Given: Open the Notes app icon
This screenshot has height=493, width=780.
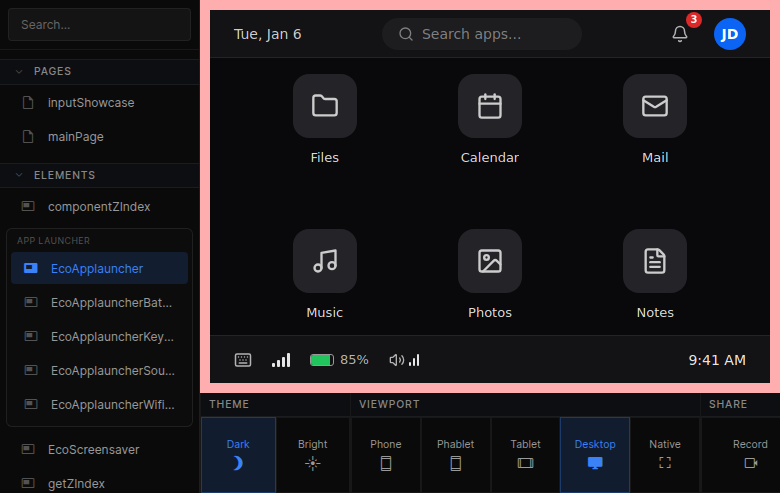Looking at the screenshot, I should click(655, 261).
